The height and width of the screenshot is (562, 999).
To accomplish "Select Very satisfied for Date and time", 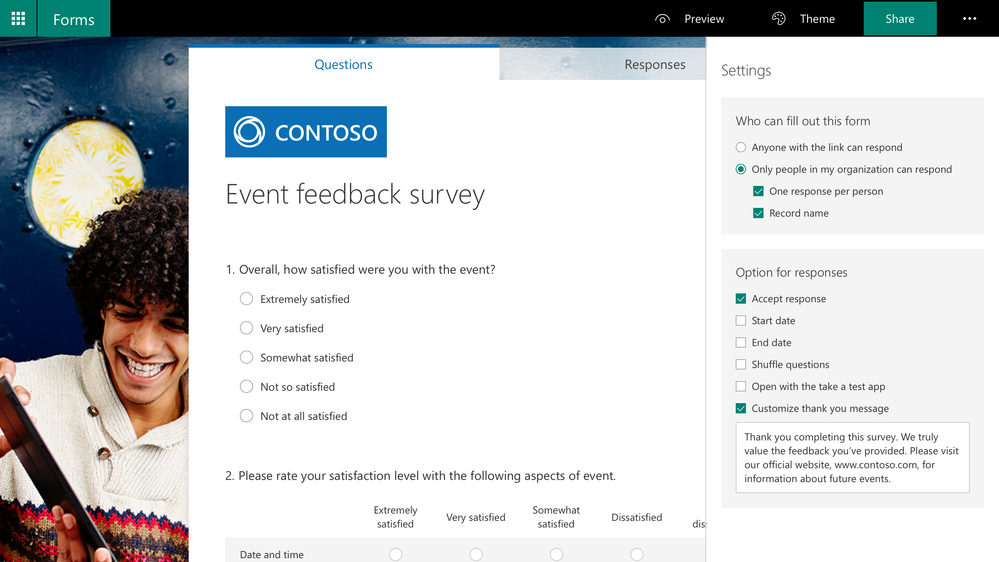I will pos(476,554).
